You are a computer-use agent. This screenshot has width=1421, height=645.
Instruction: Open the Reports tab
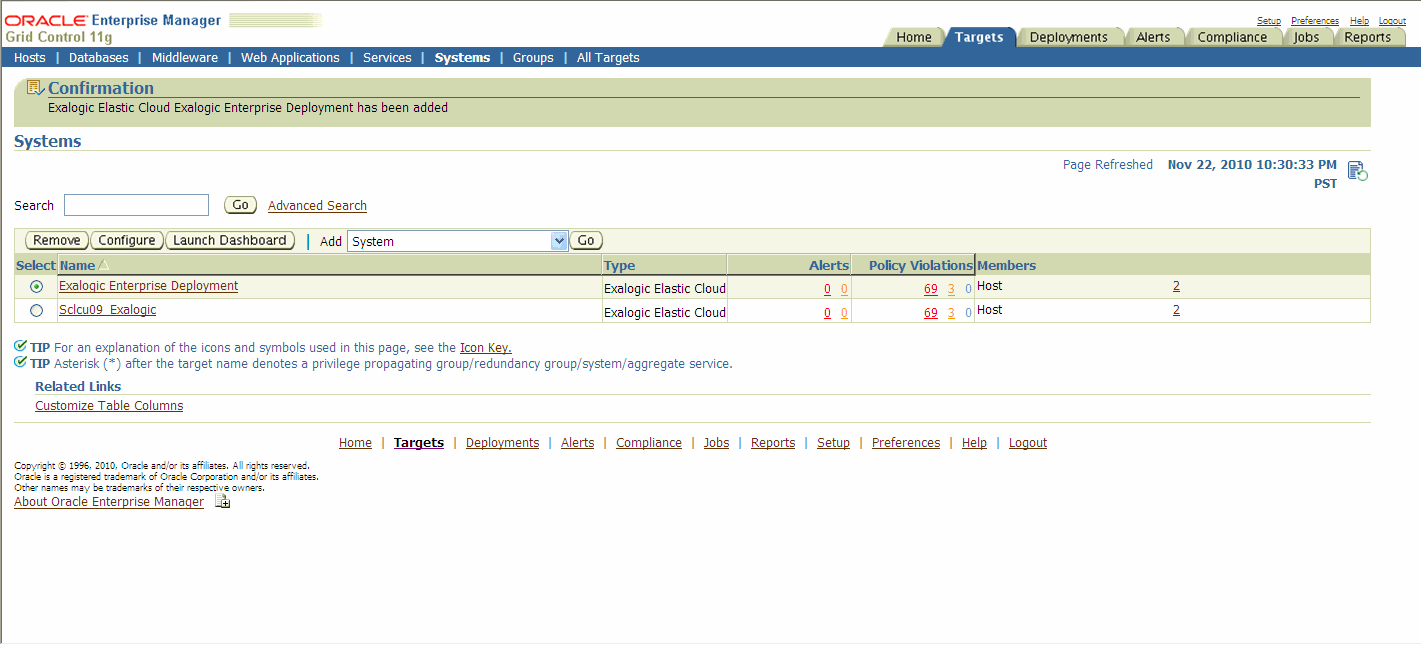(1368, 37)
